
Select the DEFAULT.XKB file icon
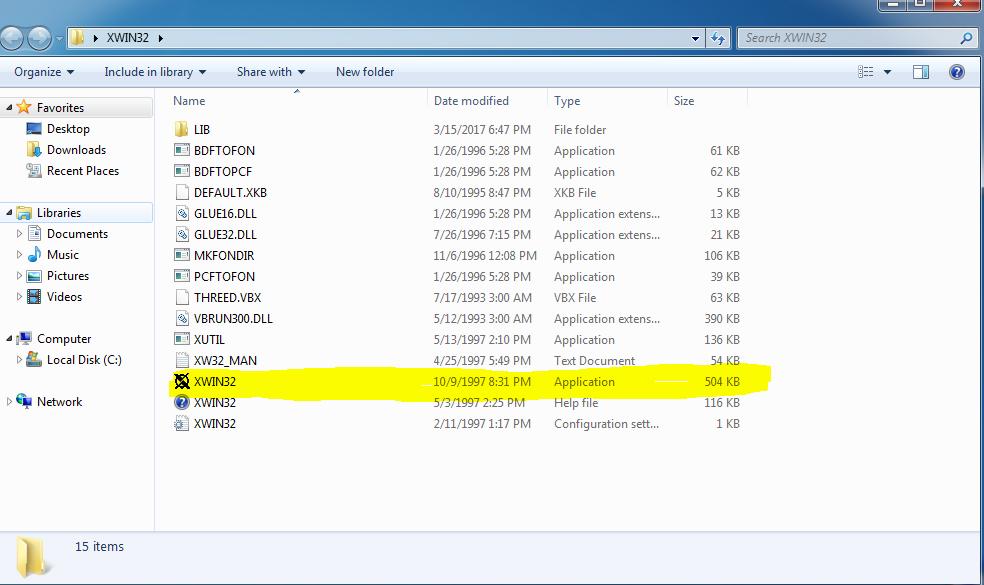click(181, 192)
